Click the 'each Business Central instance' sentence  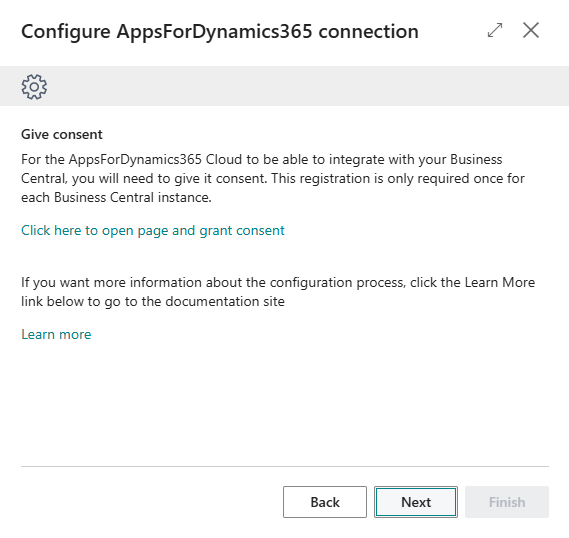point(116,198)
